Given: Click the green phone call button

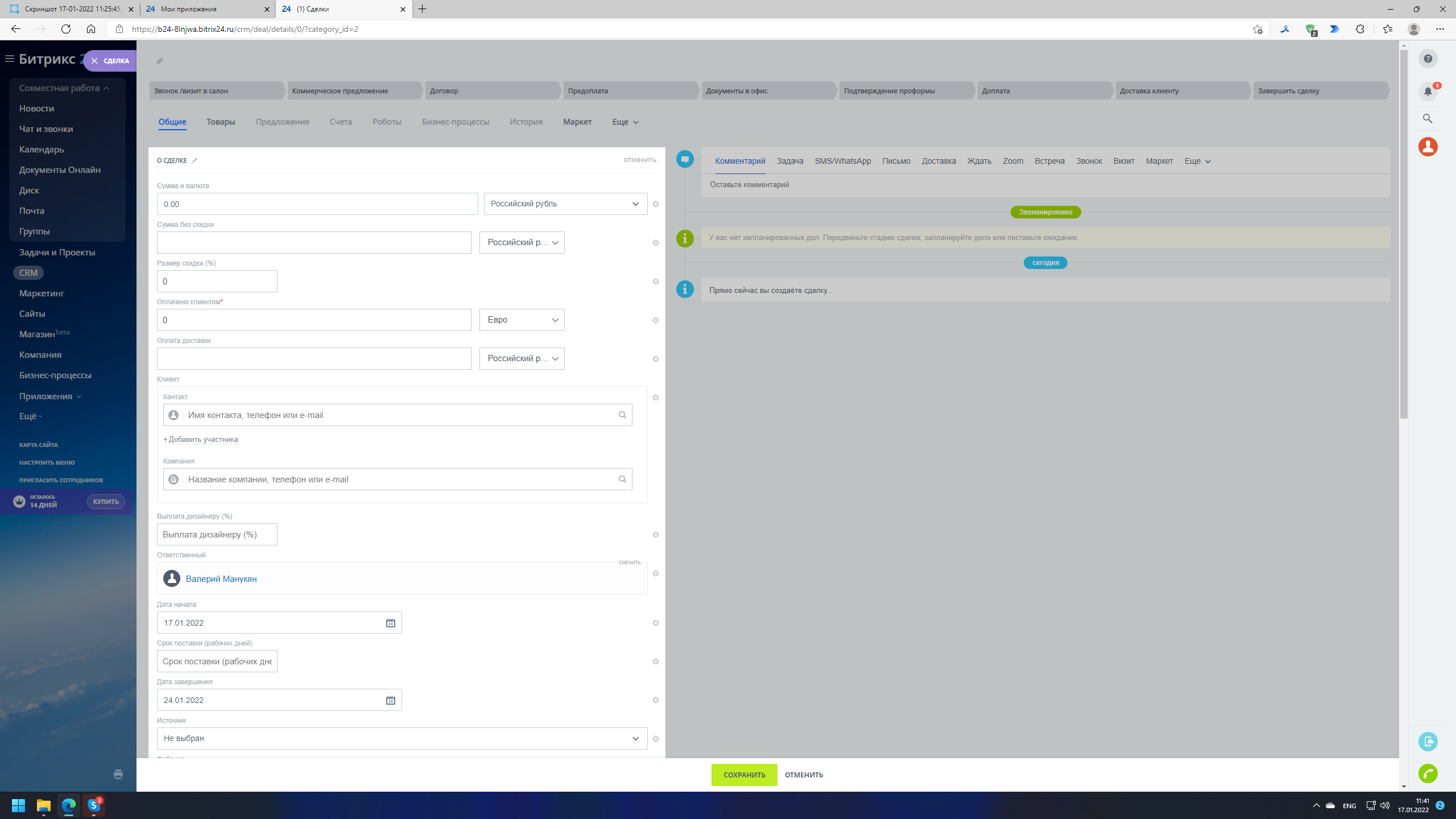Looking at the screenshot, I should 1428,773.
